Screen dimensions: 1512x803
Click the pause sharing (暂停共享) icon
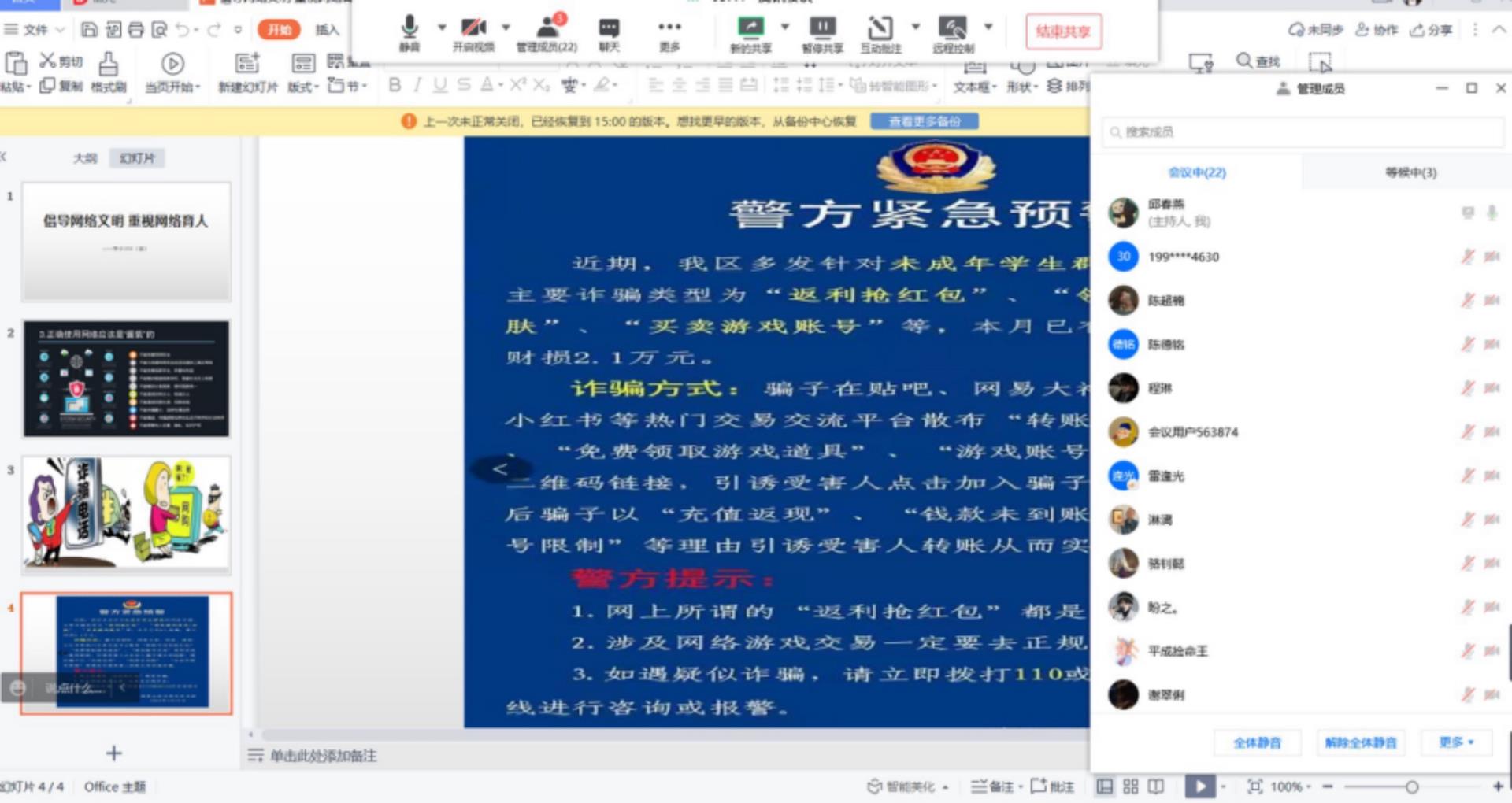(x=822, y=33)
